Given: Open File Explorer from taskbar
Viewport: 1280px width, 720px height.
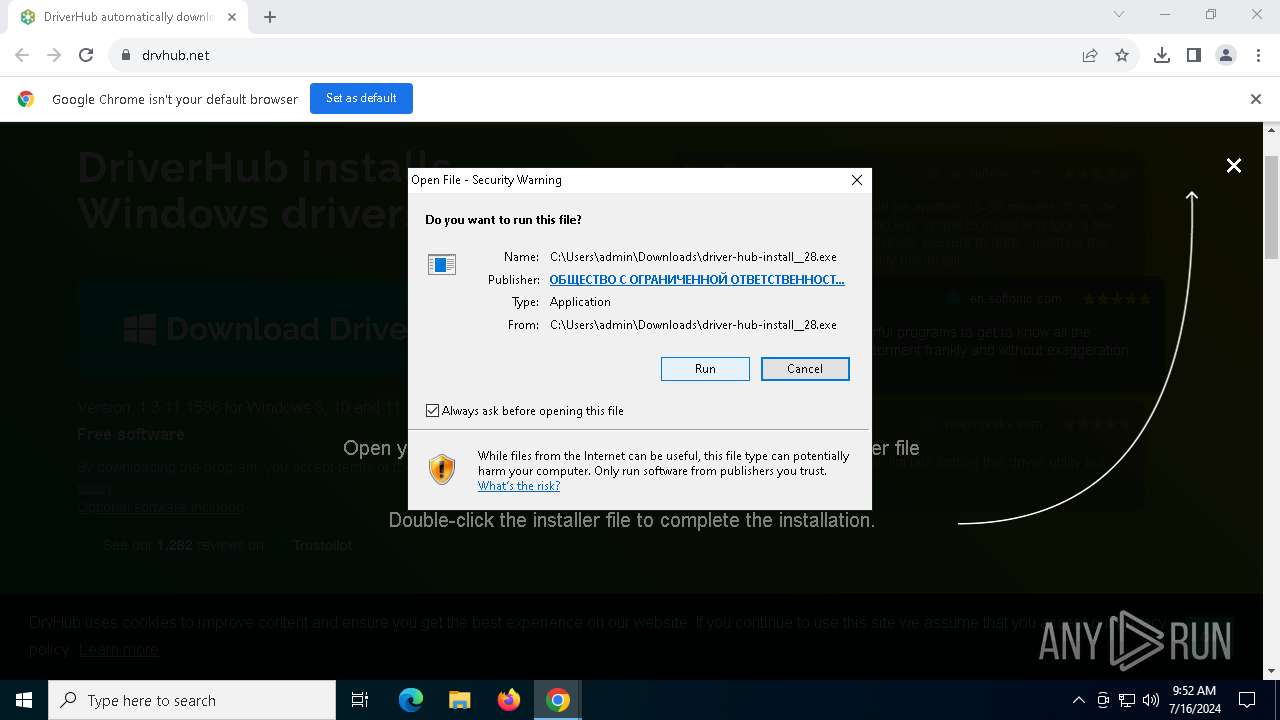Looking at the screenshot, I should point(460,700).
